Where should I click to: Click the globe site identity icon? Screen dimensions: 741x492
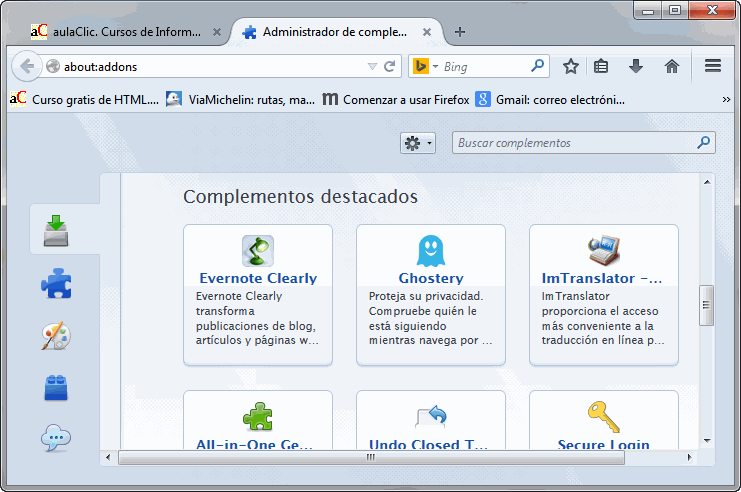coord(53,66)
